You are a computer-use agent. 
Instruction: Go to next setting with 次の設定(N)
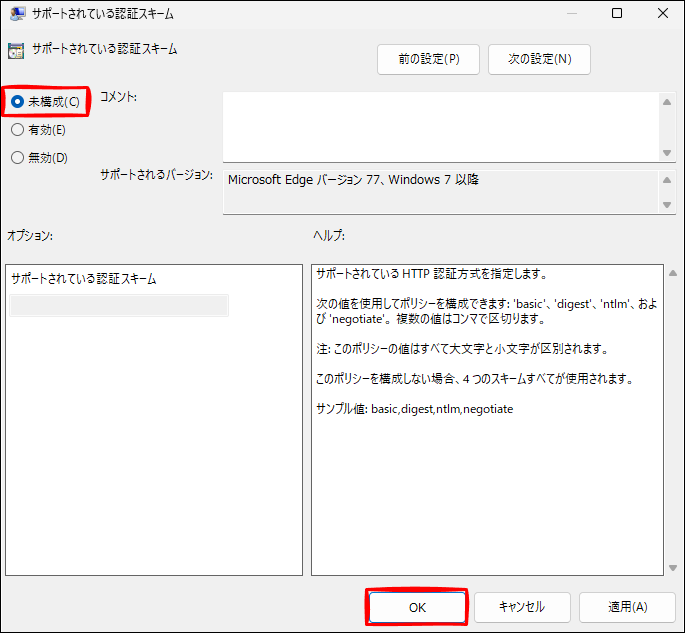[539, 59]
